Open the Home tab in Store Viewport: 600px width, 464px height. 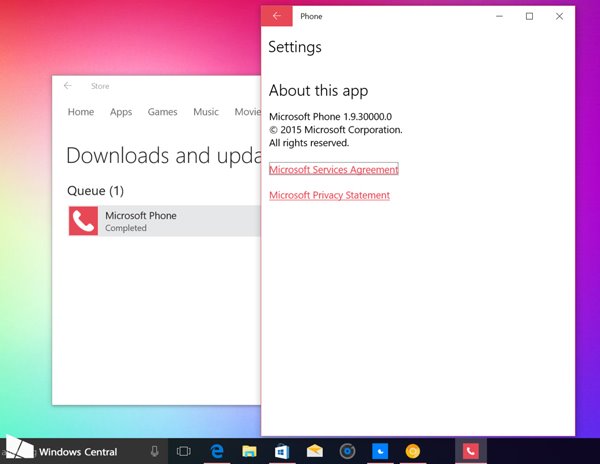81,112
